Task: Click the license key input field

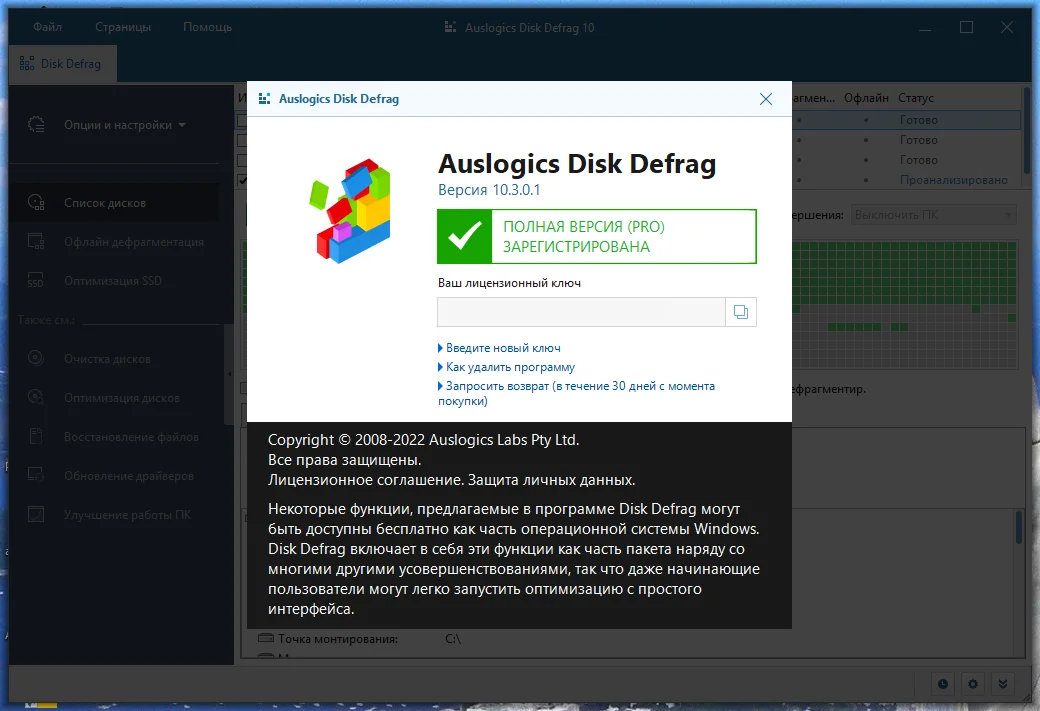Action: click(581, 312)
